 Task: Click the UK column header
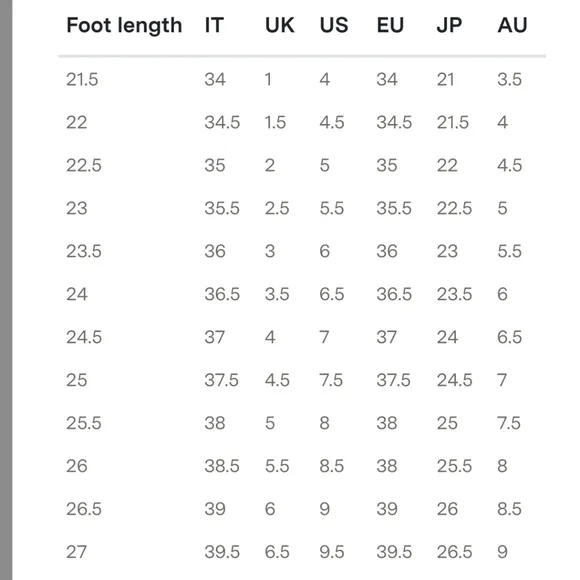click(280, 25)
